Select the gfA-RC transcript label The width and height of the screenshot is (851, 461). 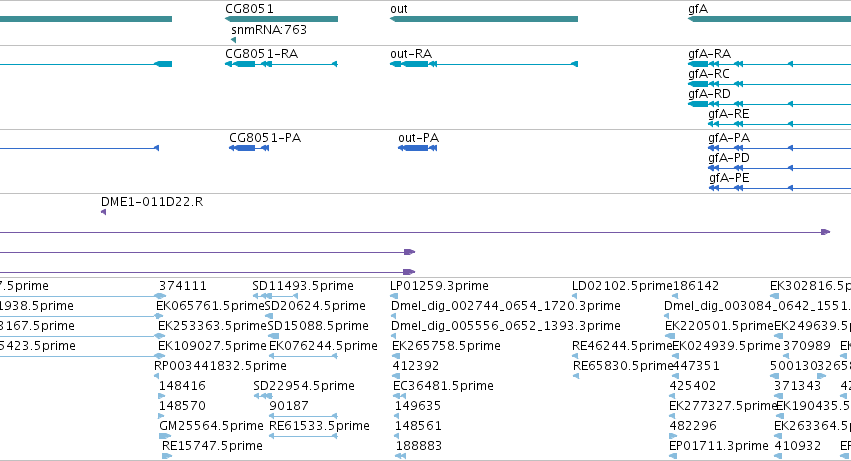pos(709,74)
